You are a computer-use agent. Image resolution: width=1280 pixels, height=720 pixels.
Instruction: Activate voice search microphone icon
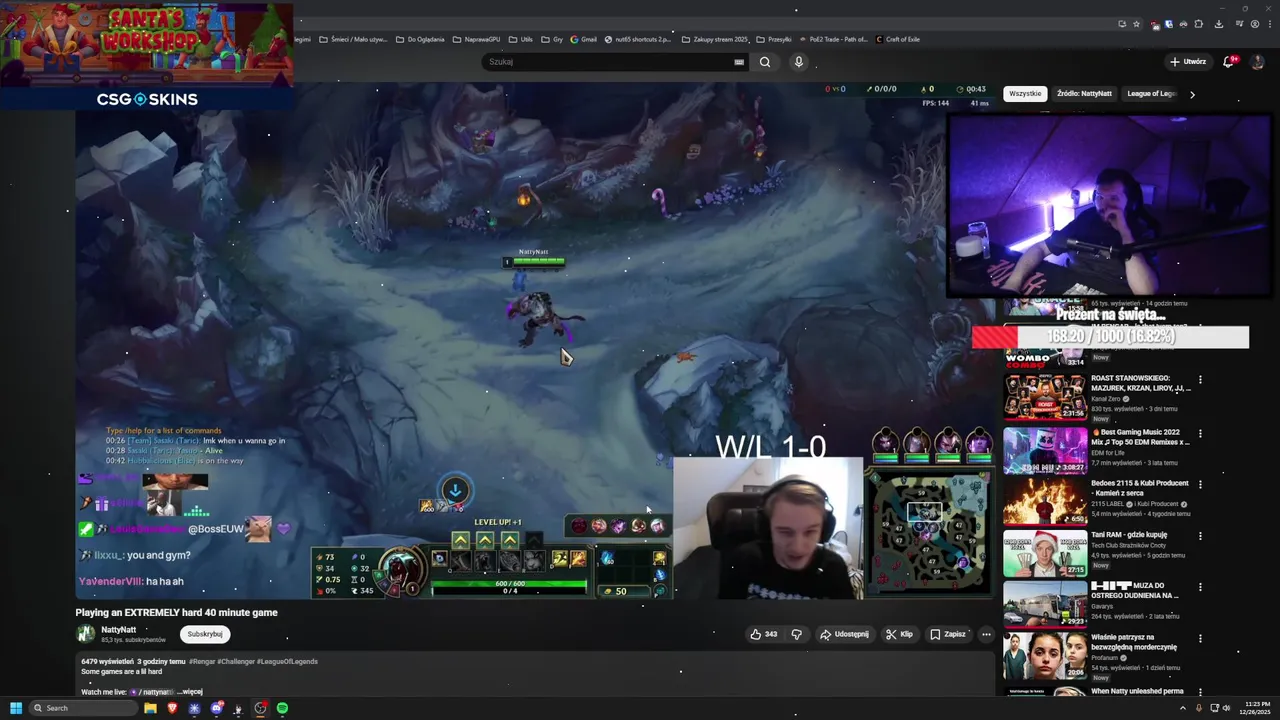(798, 62)
